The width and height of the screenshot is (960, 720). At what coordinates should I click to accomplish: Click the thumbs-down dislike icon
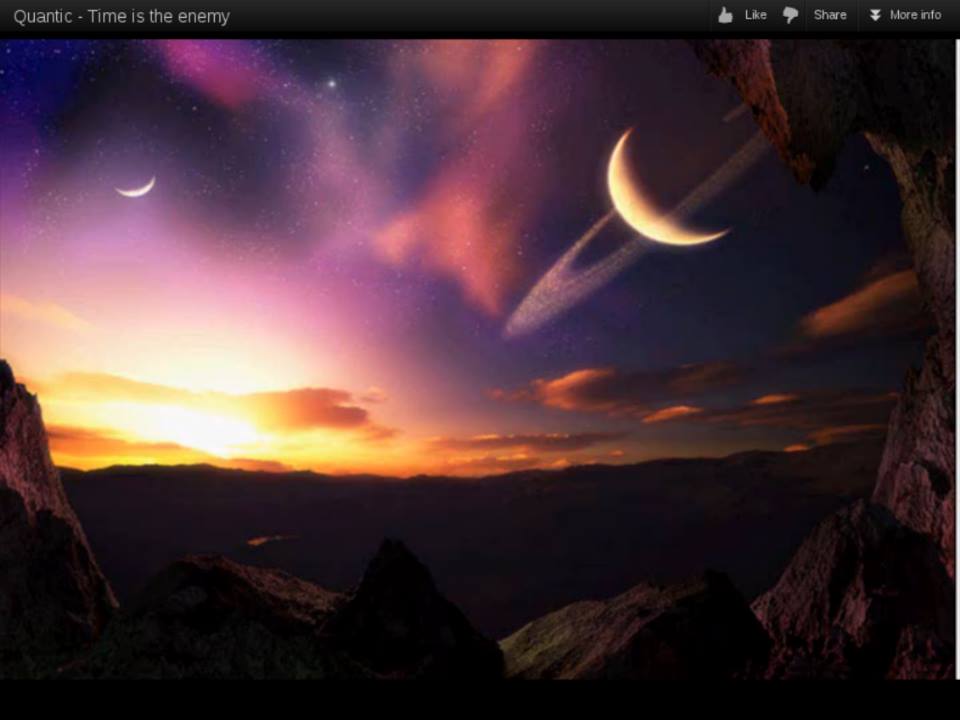(790, 15)
